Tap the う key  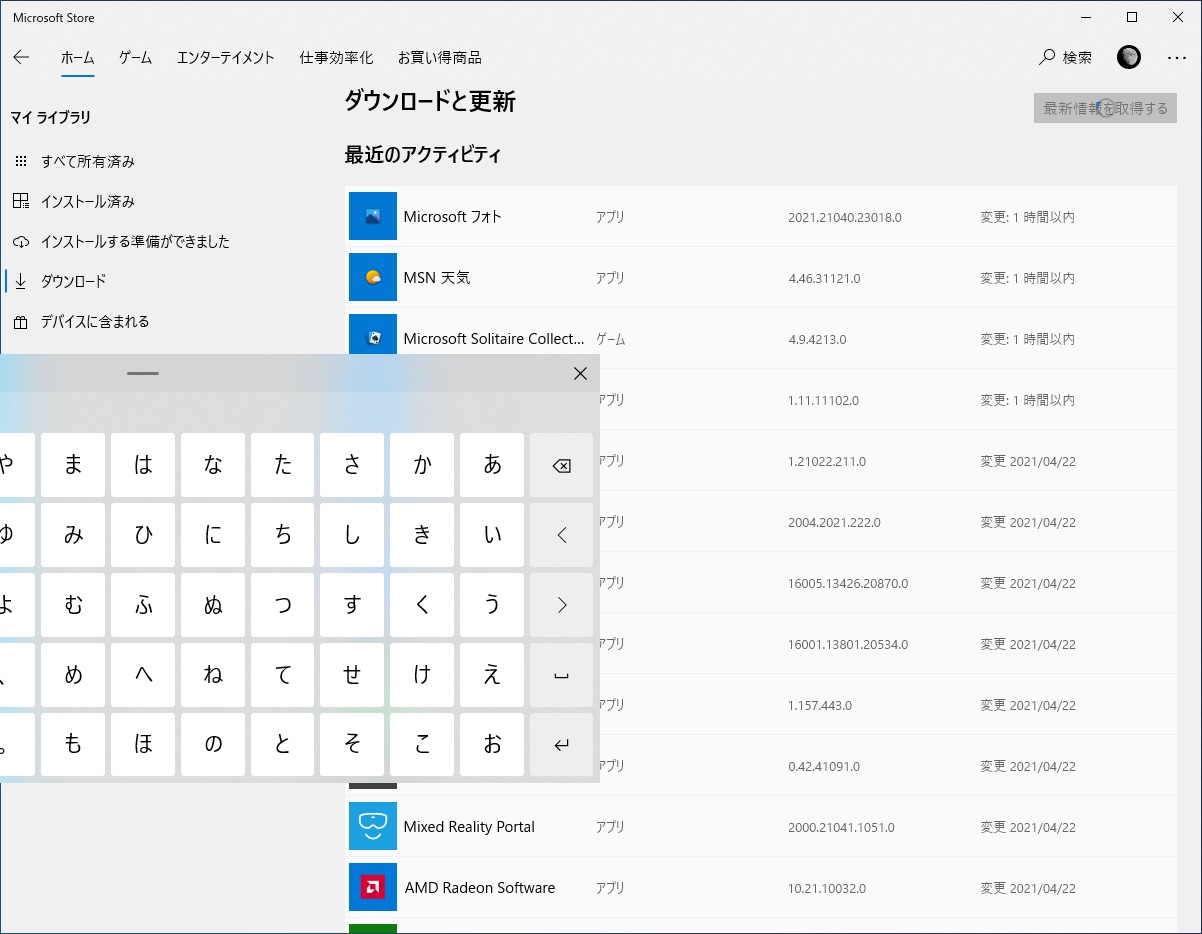tap(492, 605)
